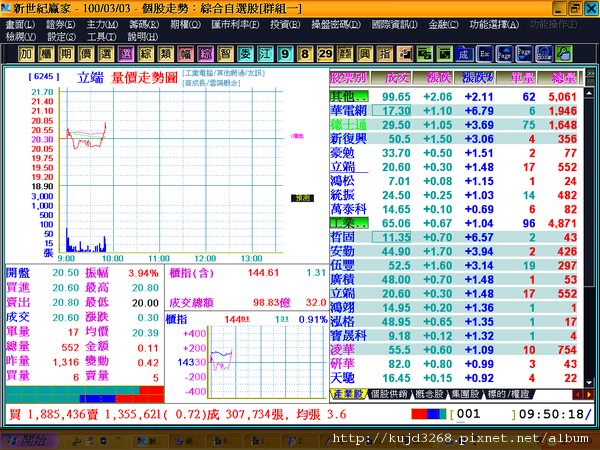Click the cyan 9 toolbar button

click(285, 54)
